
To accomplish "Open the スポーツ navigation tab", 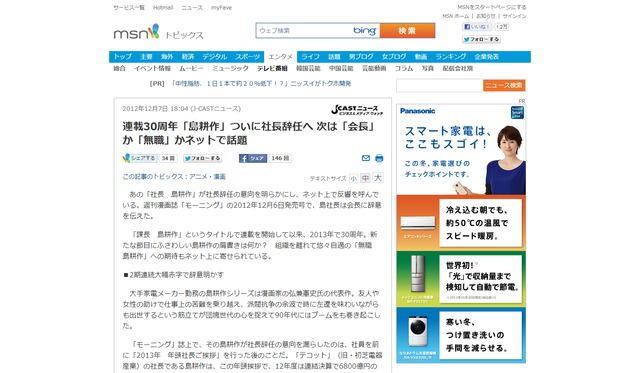I will pos(247,57).
